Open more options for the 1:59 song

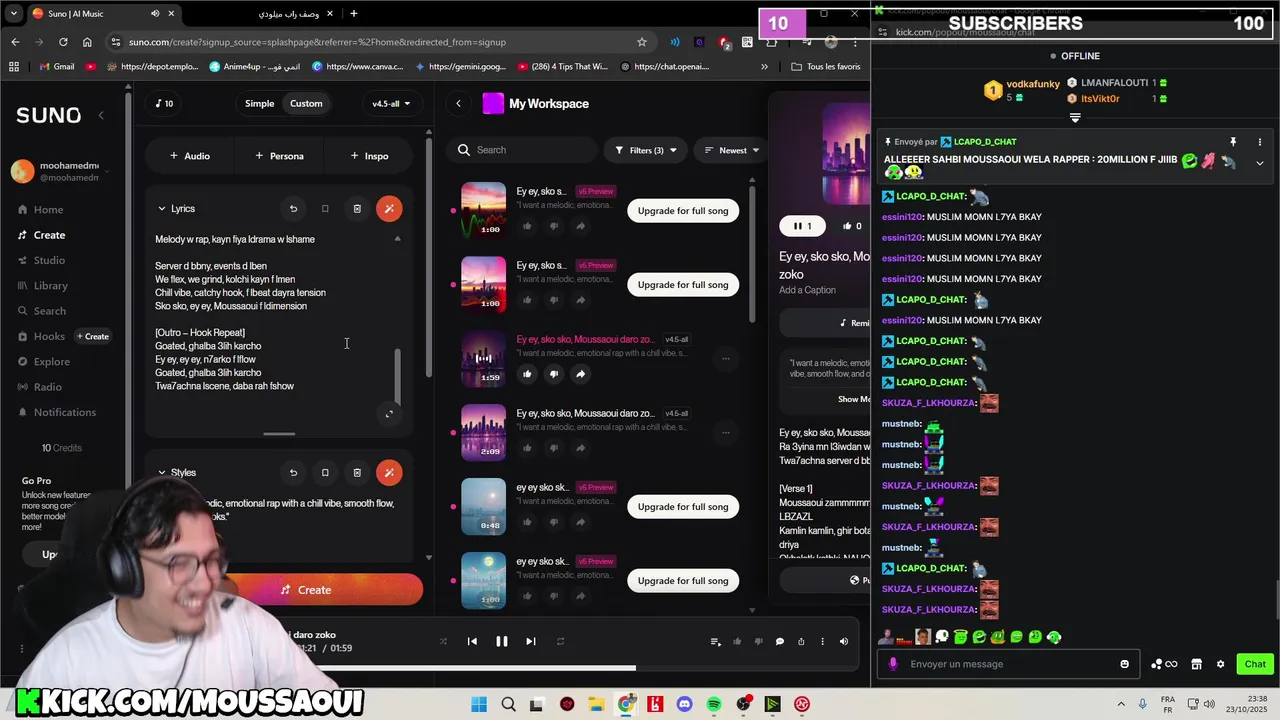[x=726, y=359]
